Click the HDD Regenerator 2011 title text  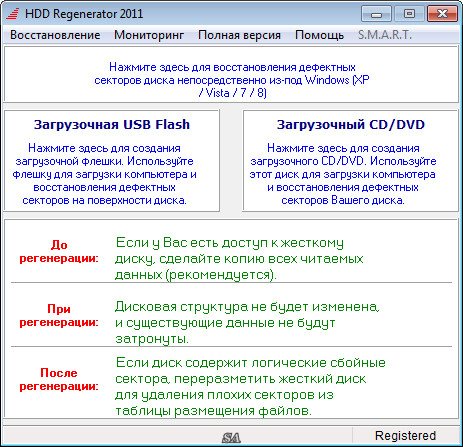84,14
